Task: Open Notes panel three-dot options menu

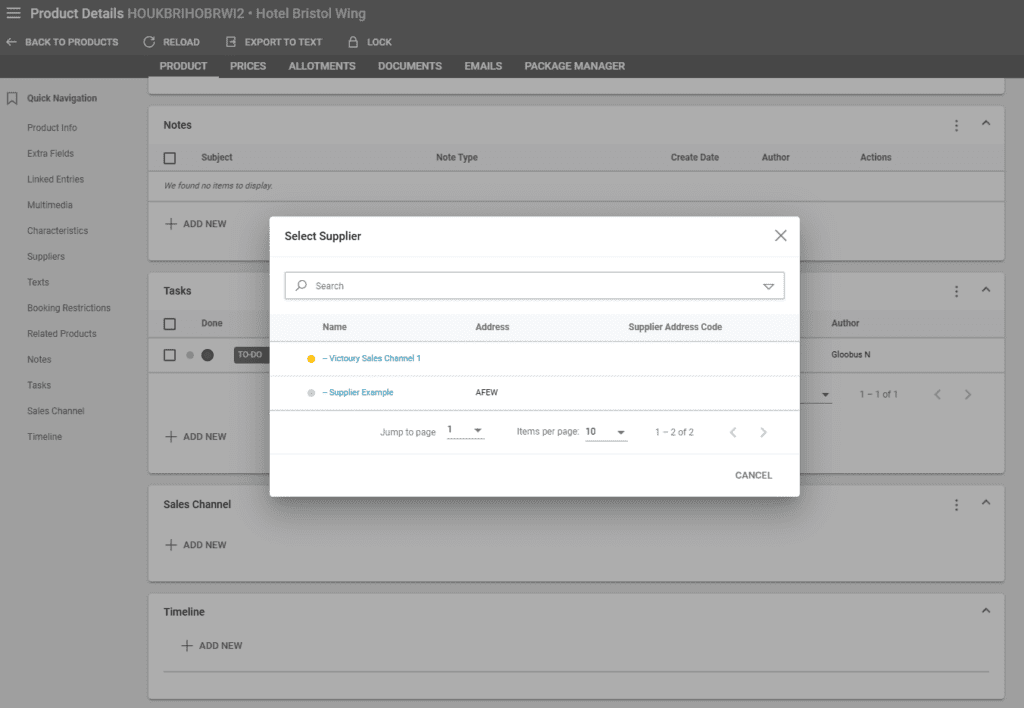Action: tap(956, 125)
